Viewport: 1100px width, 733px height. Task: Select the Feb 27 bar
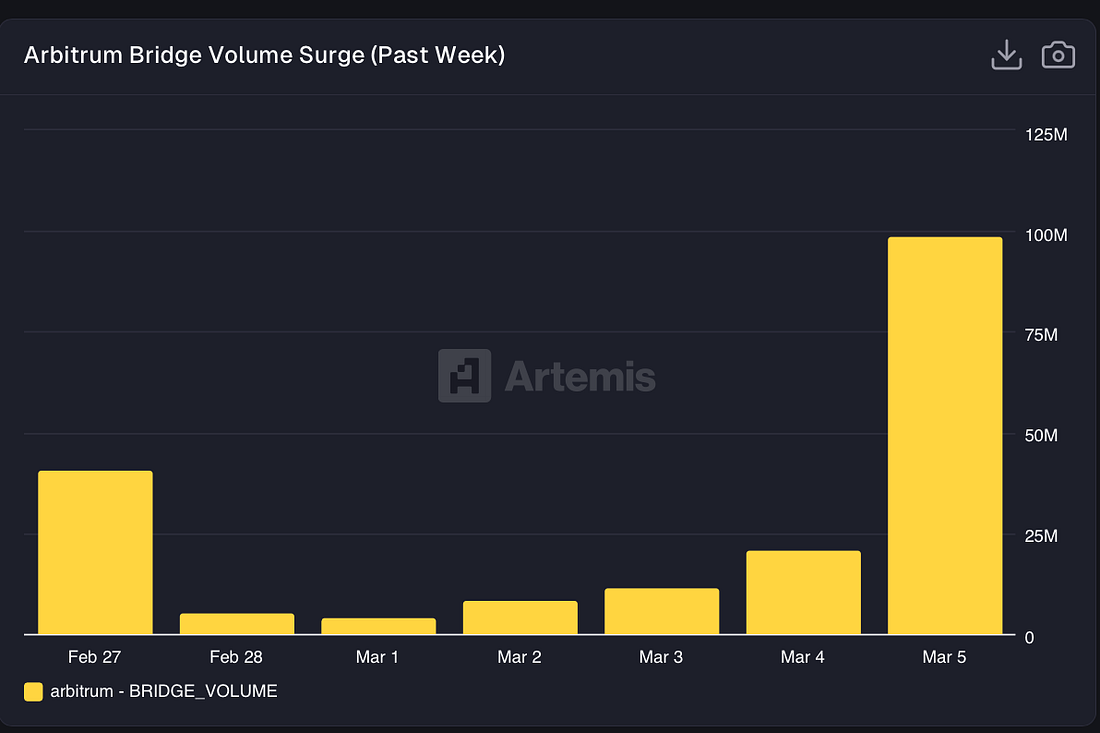coord(95,552)
